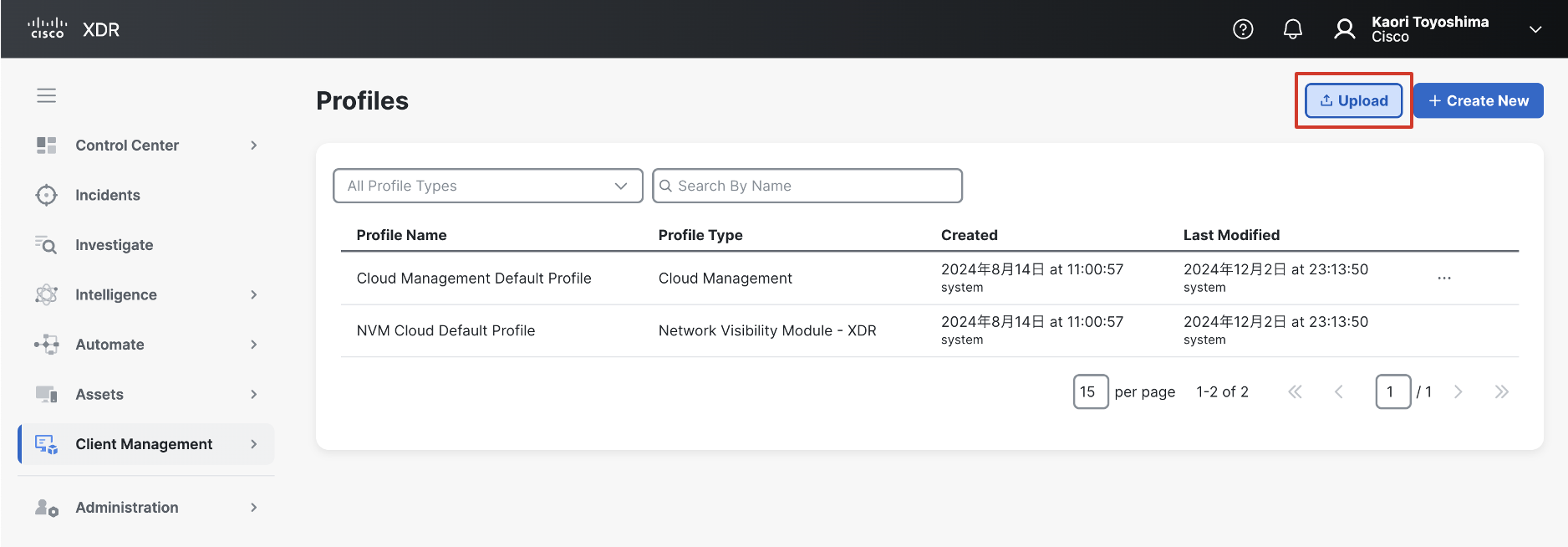
Task: Expand the Automate submenu chevron
Action: [x=254, y=345]
